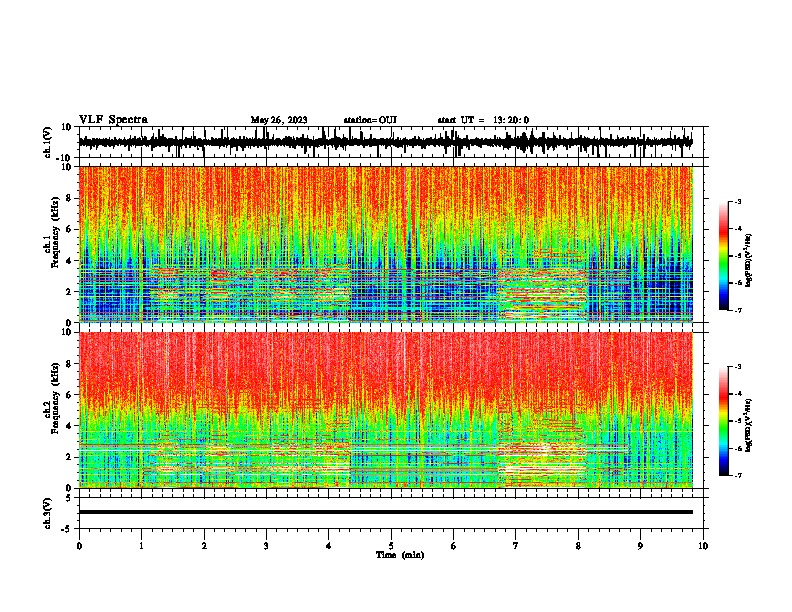Click the "8" kHz tick on the ch.2 spectrogram
Viewport: 792px width, 612px height.
click(x=70, y=364)
